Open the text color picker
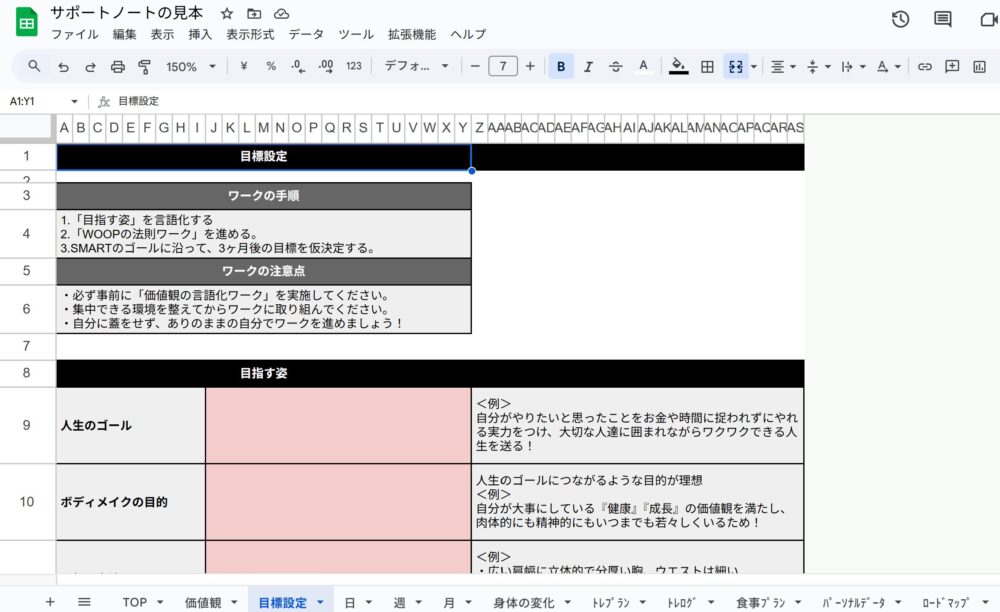This screenshot has width=1000, height=612. pos(643,66)
